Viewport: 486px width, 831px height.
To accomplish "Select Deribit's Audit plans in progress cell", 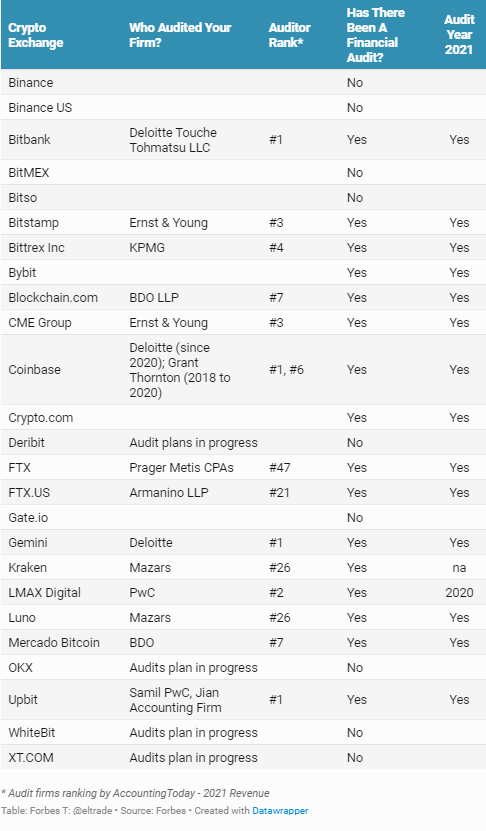I will point(193,443).
